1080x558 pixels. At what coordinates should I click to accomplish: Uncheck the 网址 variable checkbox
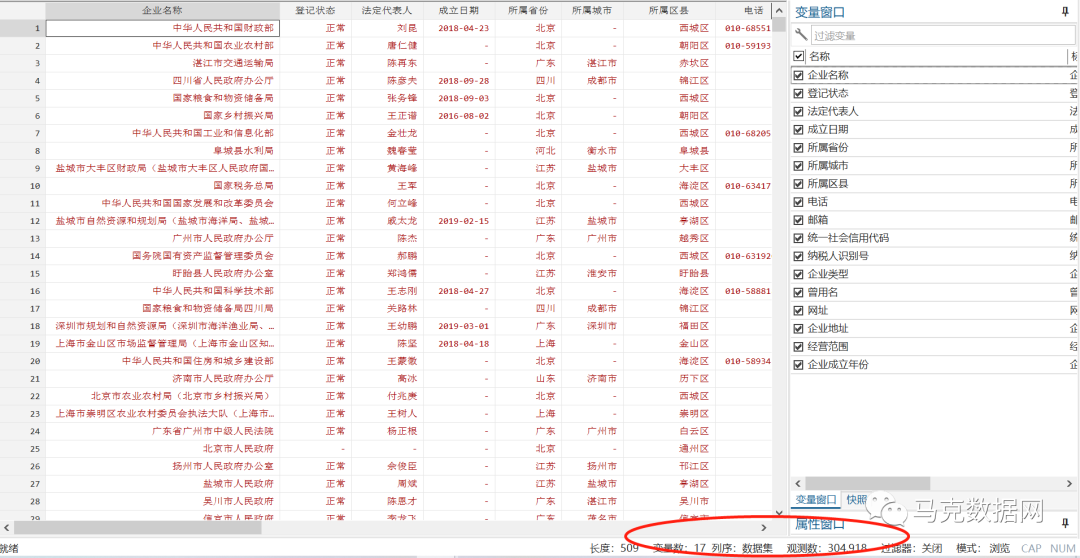799,310
